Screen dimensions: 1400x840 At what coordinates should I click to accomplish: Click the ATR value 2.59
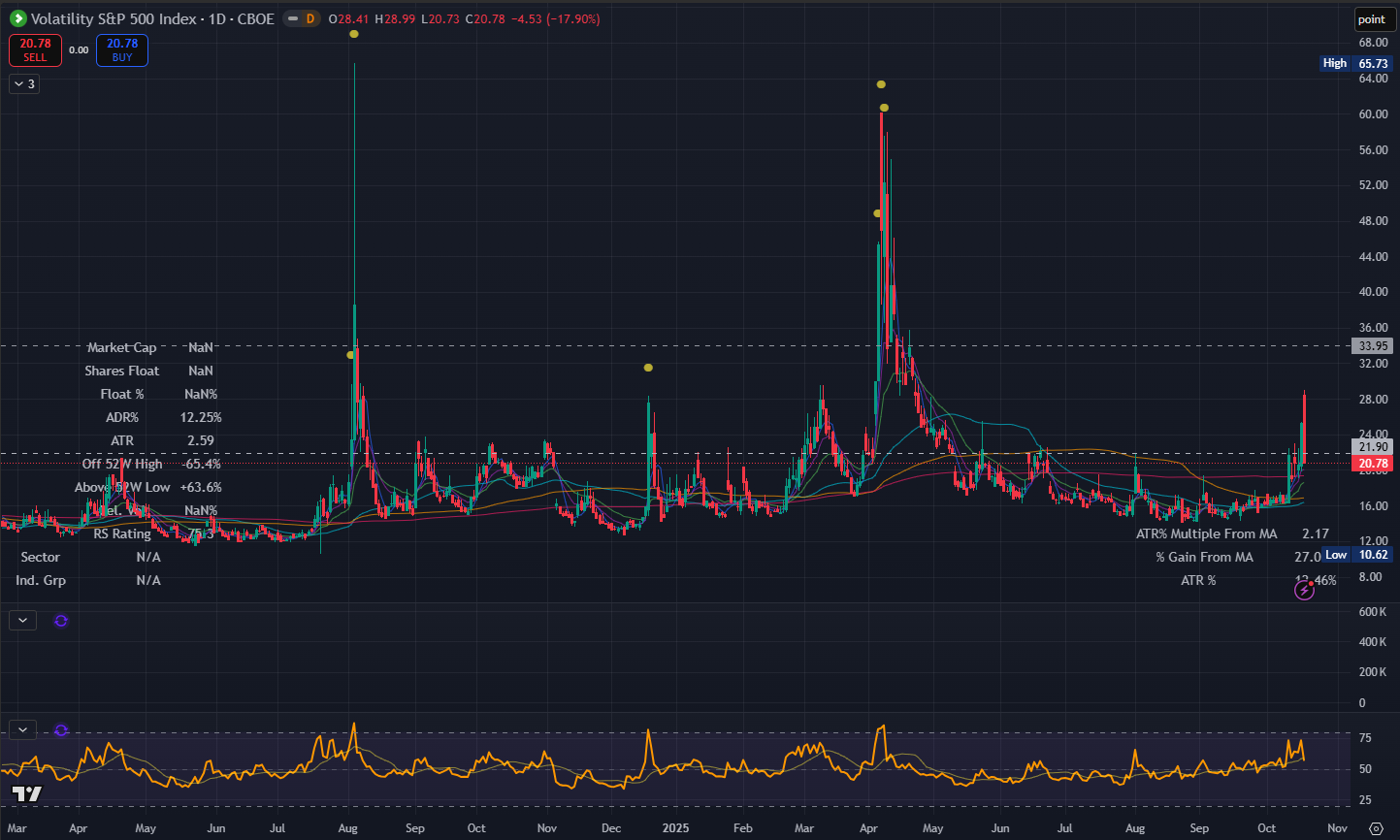click(x=201, y=440)
